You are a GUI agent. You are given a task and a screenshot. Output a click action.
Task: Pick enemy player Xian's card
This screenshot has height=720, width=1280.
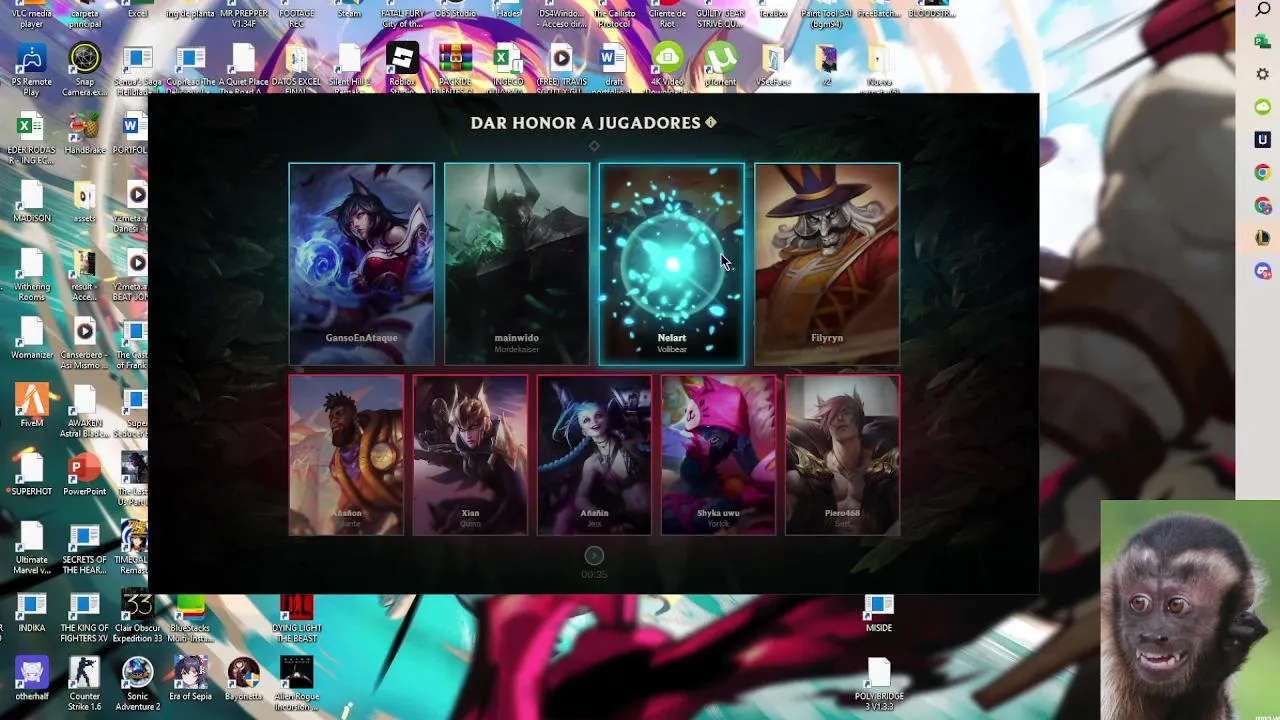[x=470, y=455]
